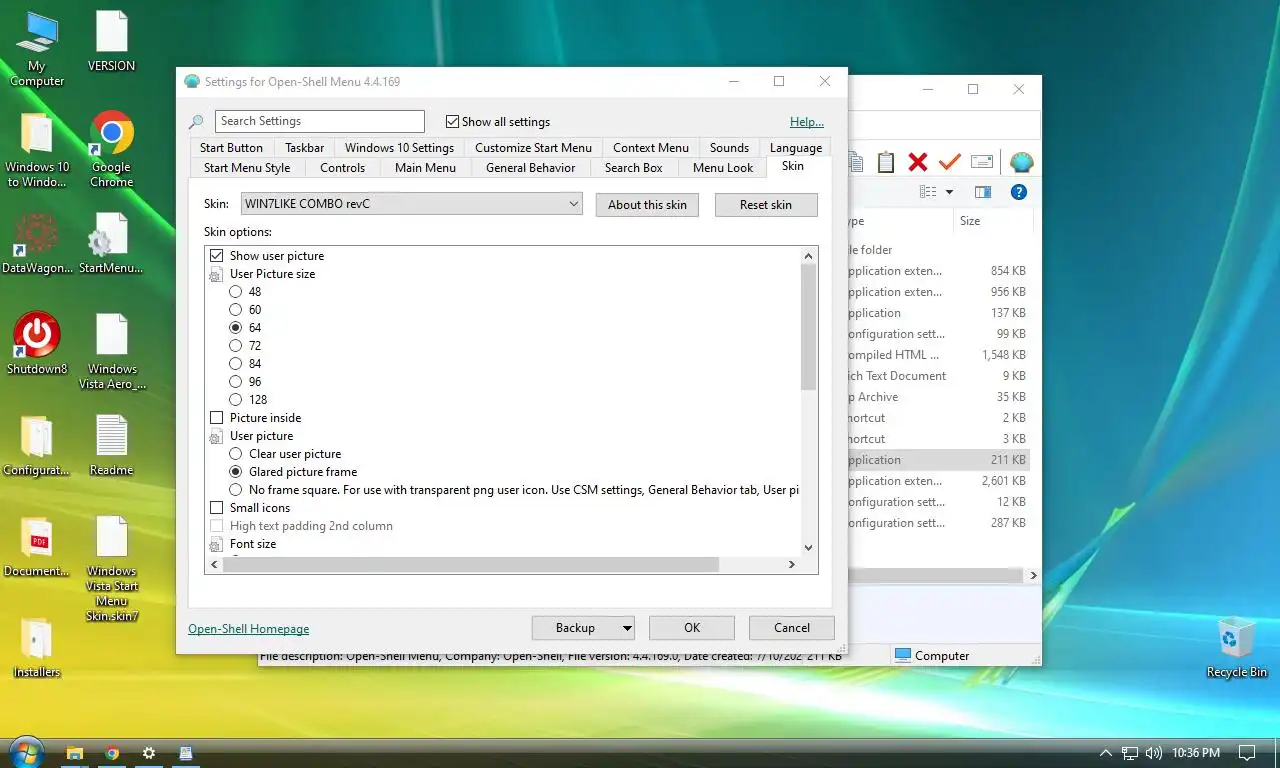The image size is (1280, 768).
Task: Select the Windows Vista Aero file icon
Action: point(111,352)
